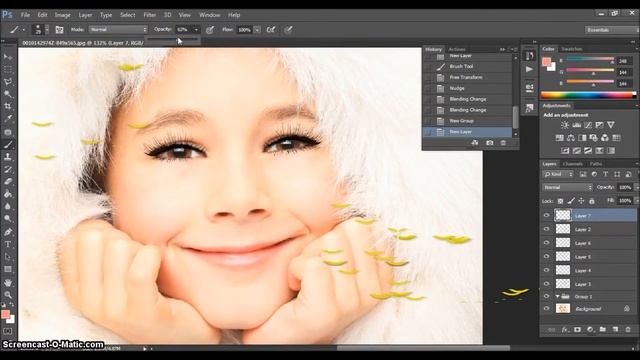Delete layer trash icon in Layers panel
640x360 pixels.
click(x=628, y=329)
